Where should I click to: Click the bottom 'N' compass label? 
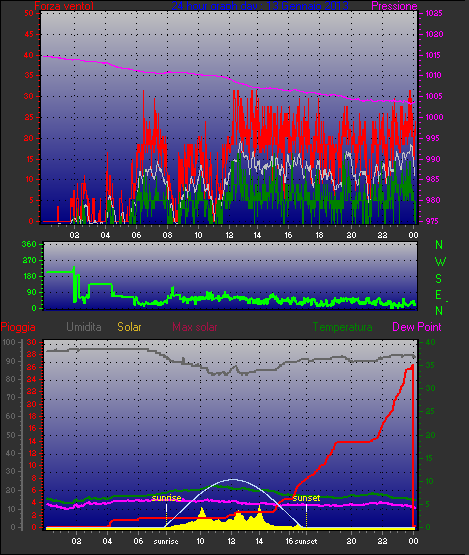439,311
